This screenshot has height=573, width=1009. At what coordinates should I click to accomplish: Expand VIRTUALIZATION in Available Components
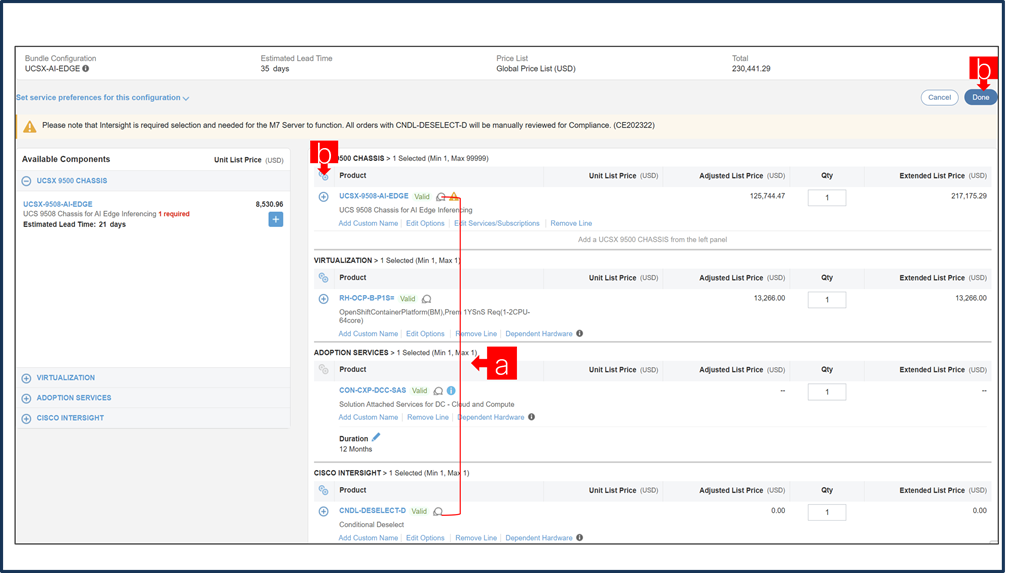[26, 378]
